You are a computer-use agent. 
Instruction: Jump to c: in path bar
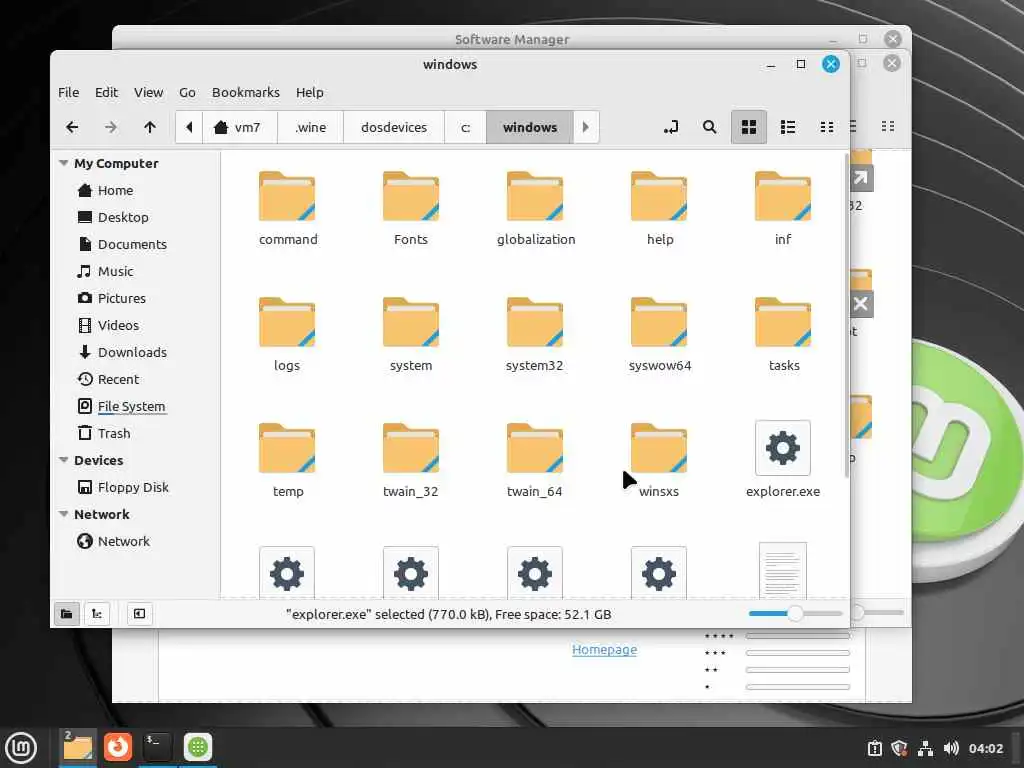click(x=466, y=127)
